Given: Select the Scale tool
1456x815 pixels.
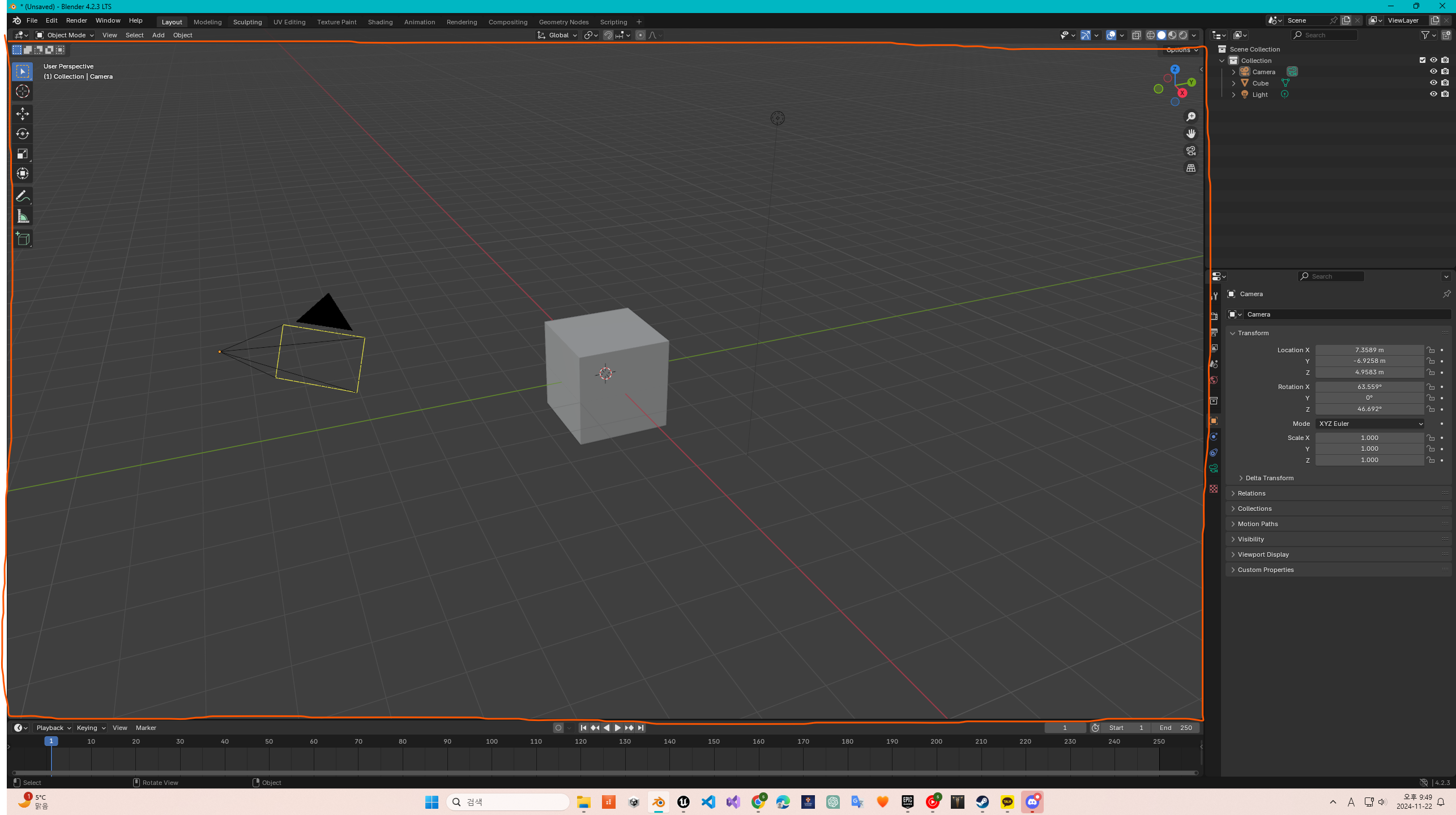Looking at the screenshot, I should [x=23, y=154].
